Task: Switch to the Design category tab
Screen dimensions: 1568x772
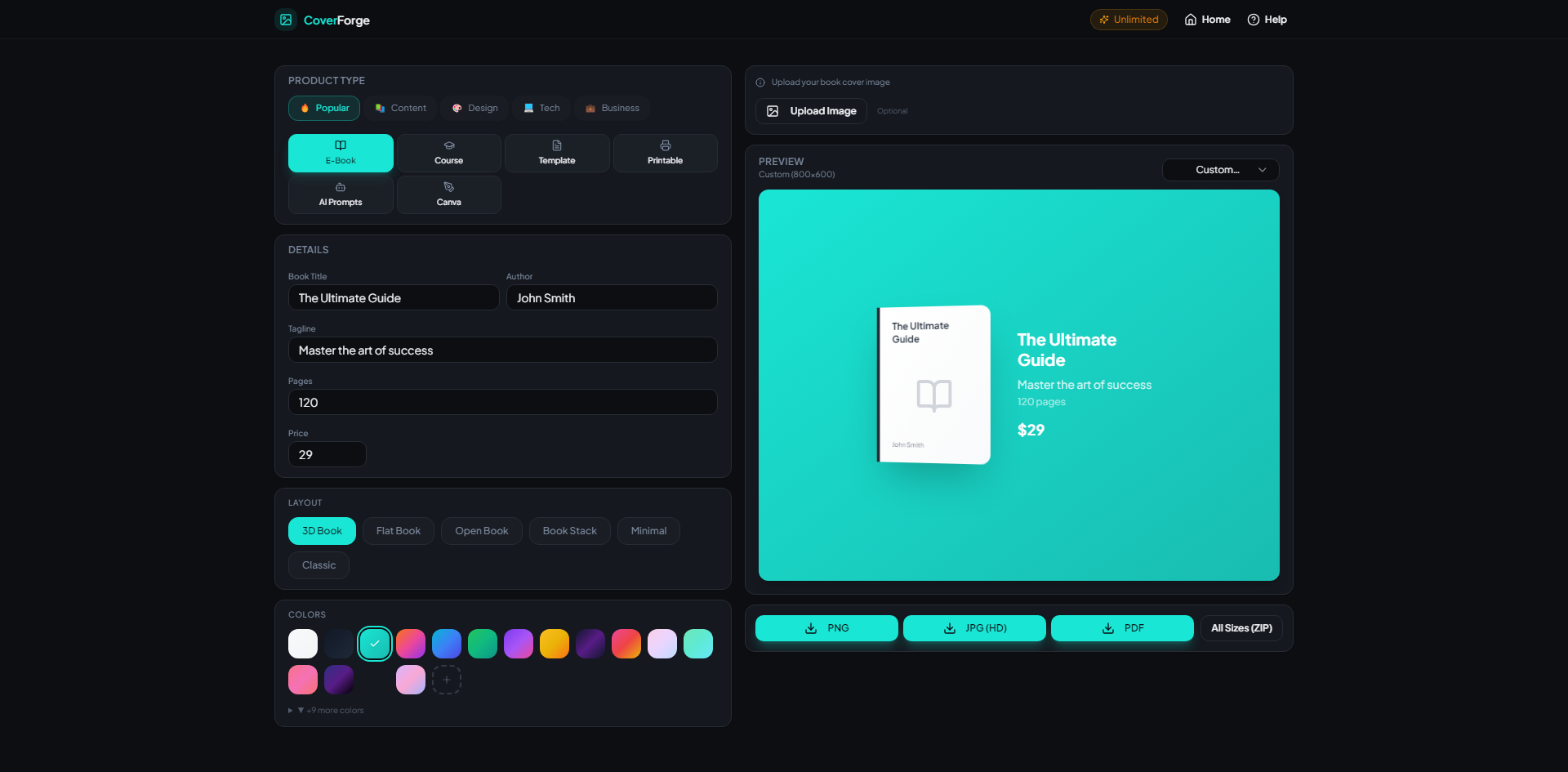Action: pos(474,108)
